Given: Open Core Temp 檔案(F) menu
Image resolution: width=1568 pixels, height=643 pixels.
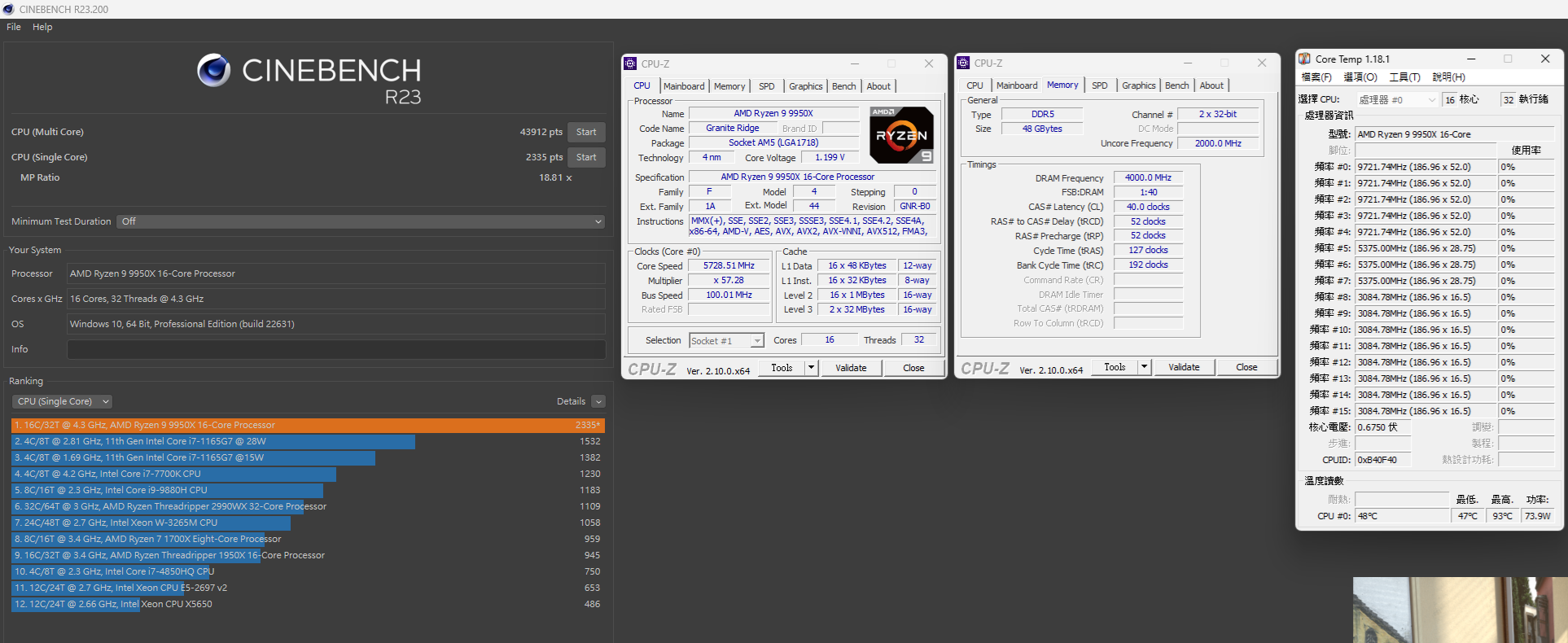Looking at the screenshot, I should 1316,77.
